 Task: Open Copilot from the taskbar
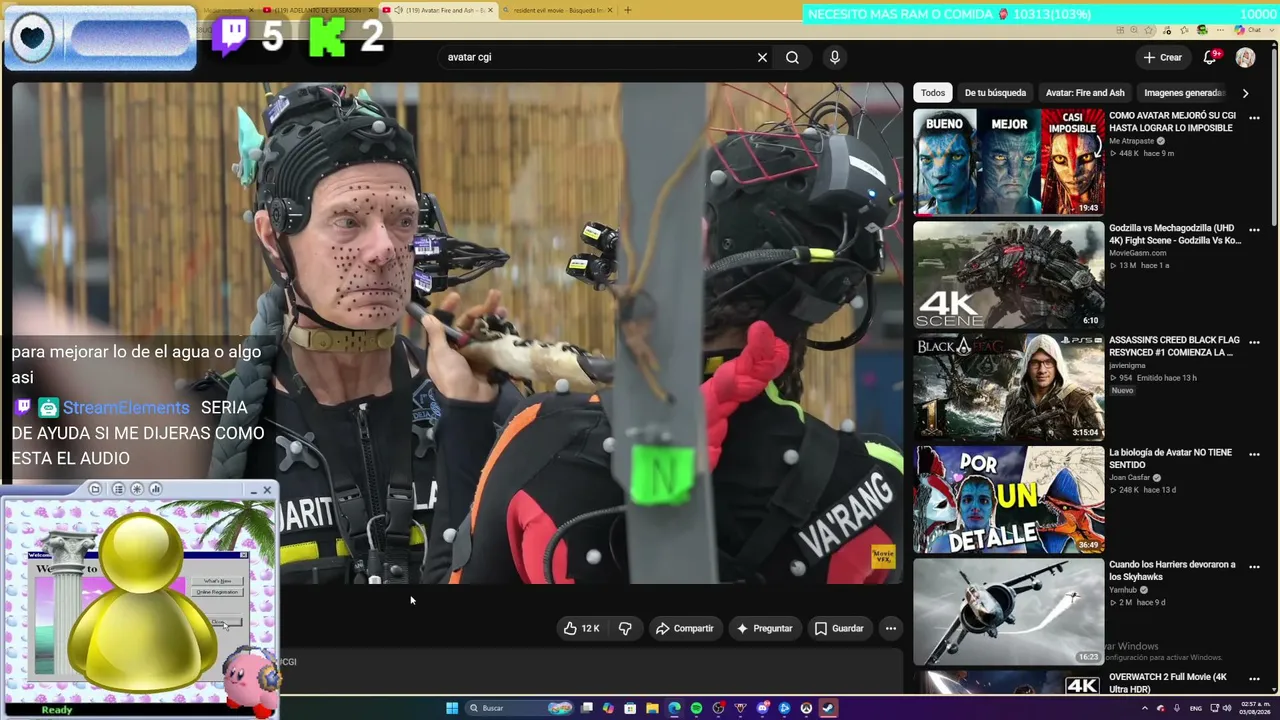[608, 708]
